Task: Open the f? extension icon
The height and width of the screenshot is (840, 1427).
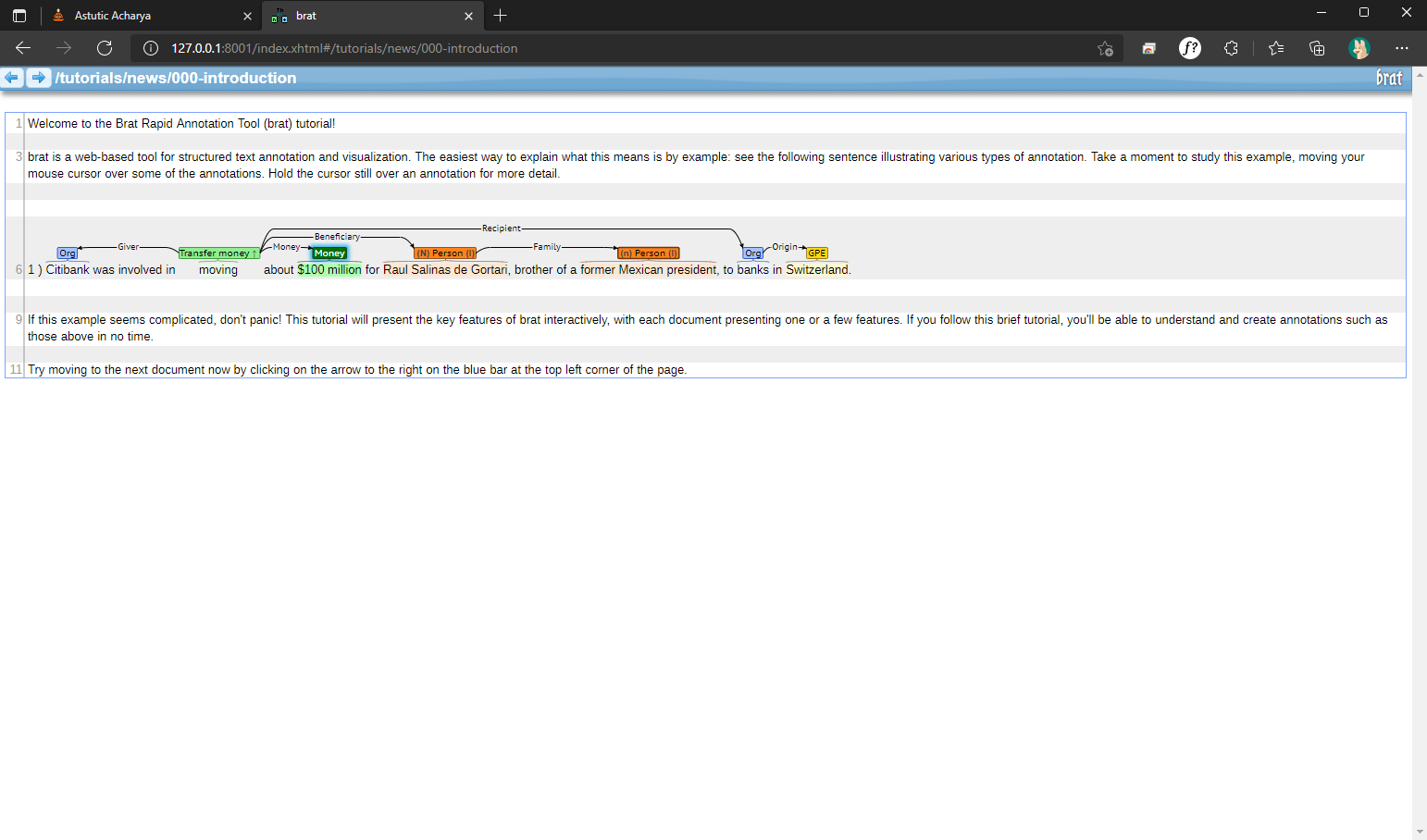Action: 1190,48
